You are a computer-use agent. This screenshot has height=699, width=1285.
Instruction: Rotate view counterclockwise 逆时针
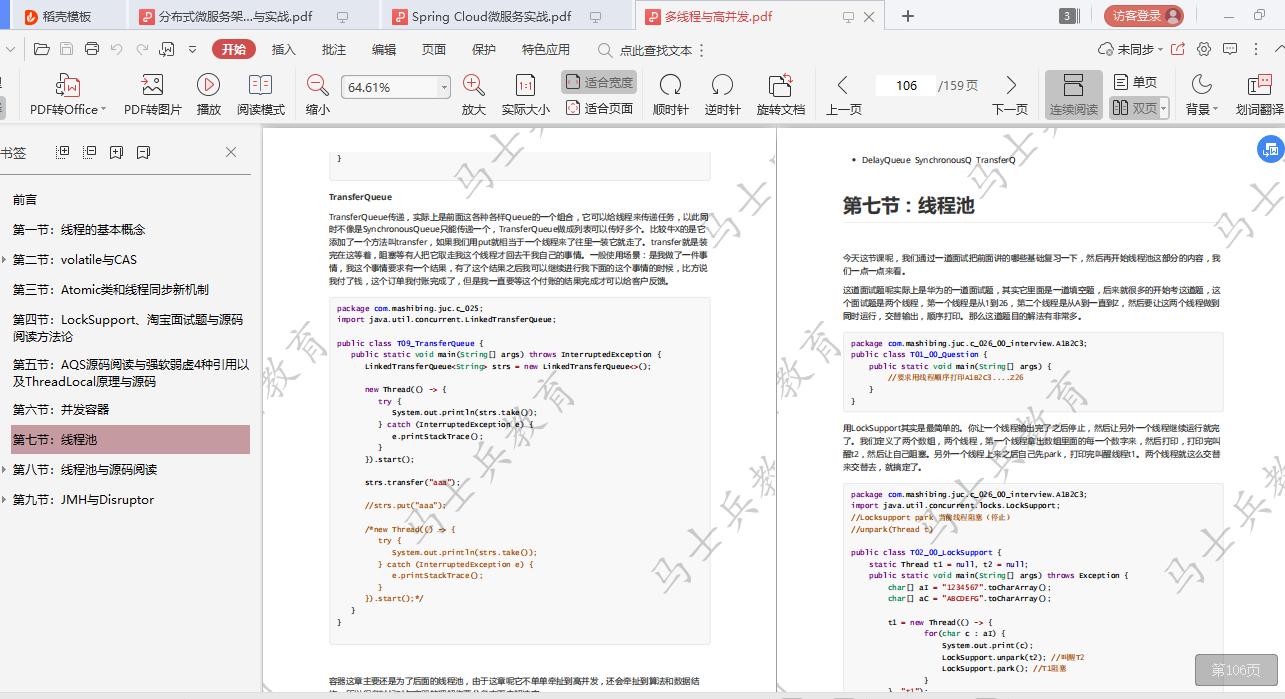coord(723,96)
